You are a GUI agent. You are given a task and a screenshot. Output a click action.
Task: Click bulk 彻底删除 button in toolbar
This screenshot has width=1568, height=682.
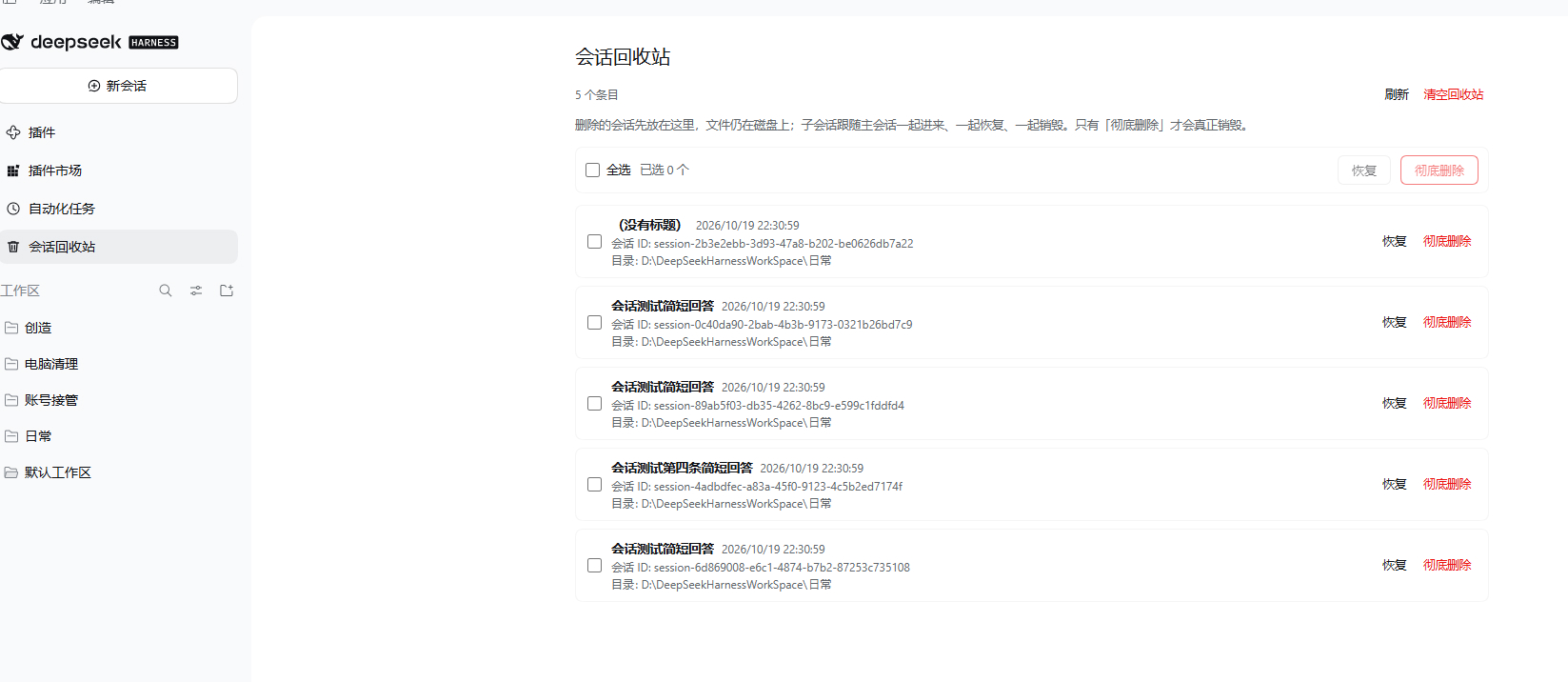point(1439,170)
